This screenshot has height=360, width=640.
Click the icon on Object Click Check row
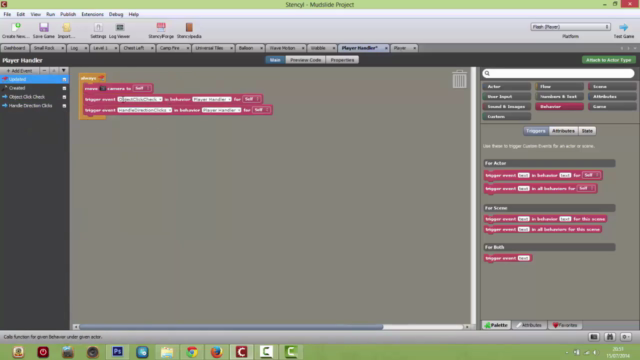tap(5, 97)
